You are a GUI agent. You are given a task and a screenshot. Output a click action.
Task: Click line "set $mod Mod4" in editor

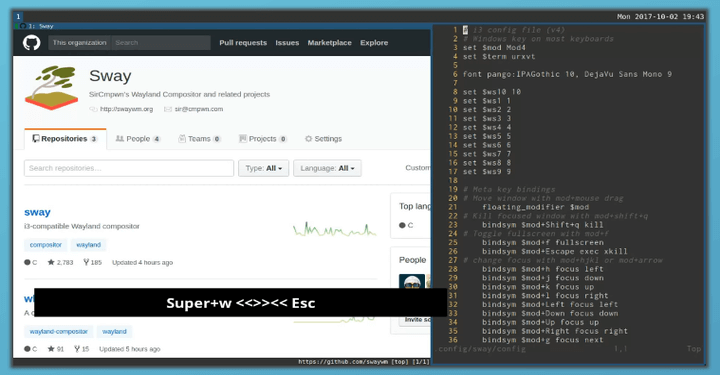[x=494, y=48]
